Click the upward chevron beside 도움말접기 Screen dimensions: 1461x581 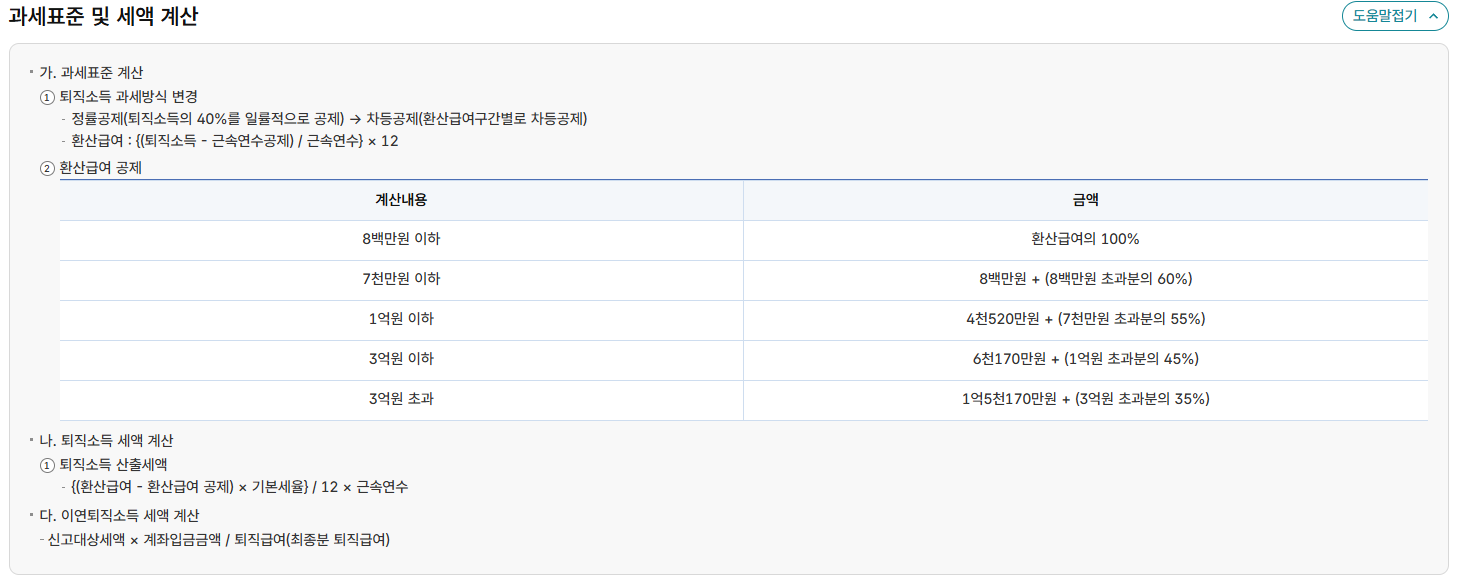[x=1433, y=16]
